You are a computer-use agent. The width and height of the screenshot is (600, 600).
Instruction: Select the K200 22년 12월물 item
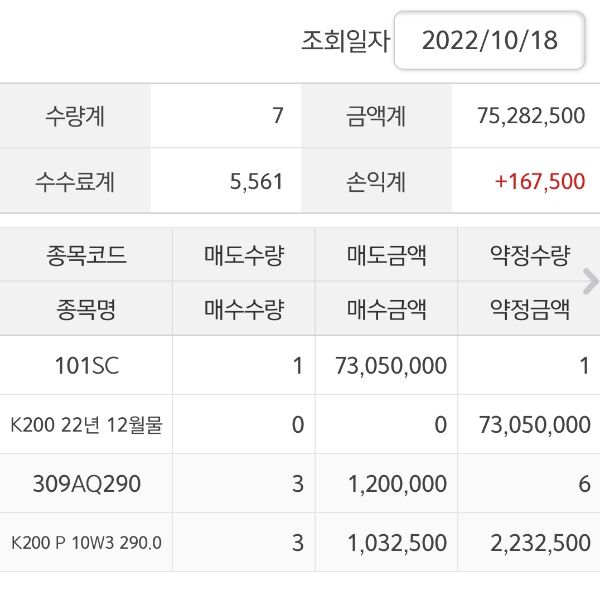[x=86, y=425]
